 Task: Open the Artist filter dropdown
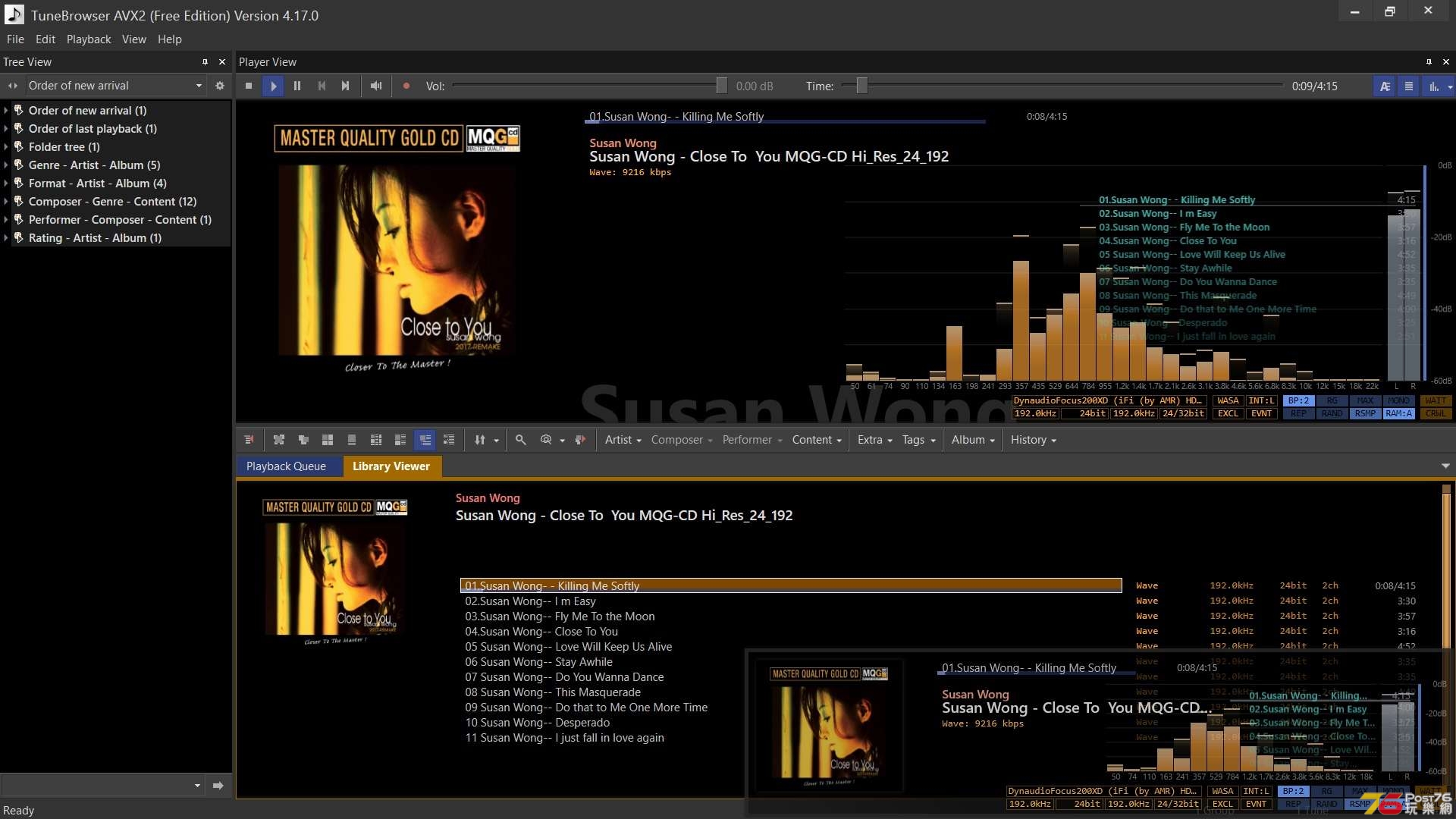[x=623, y=440]
